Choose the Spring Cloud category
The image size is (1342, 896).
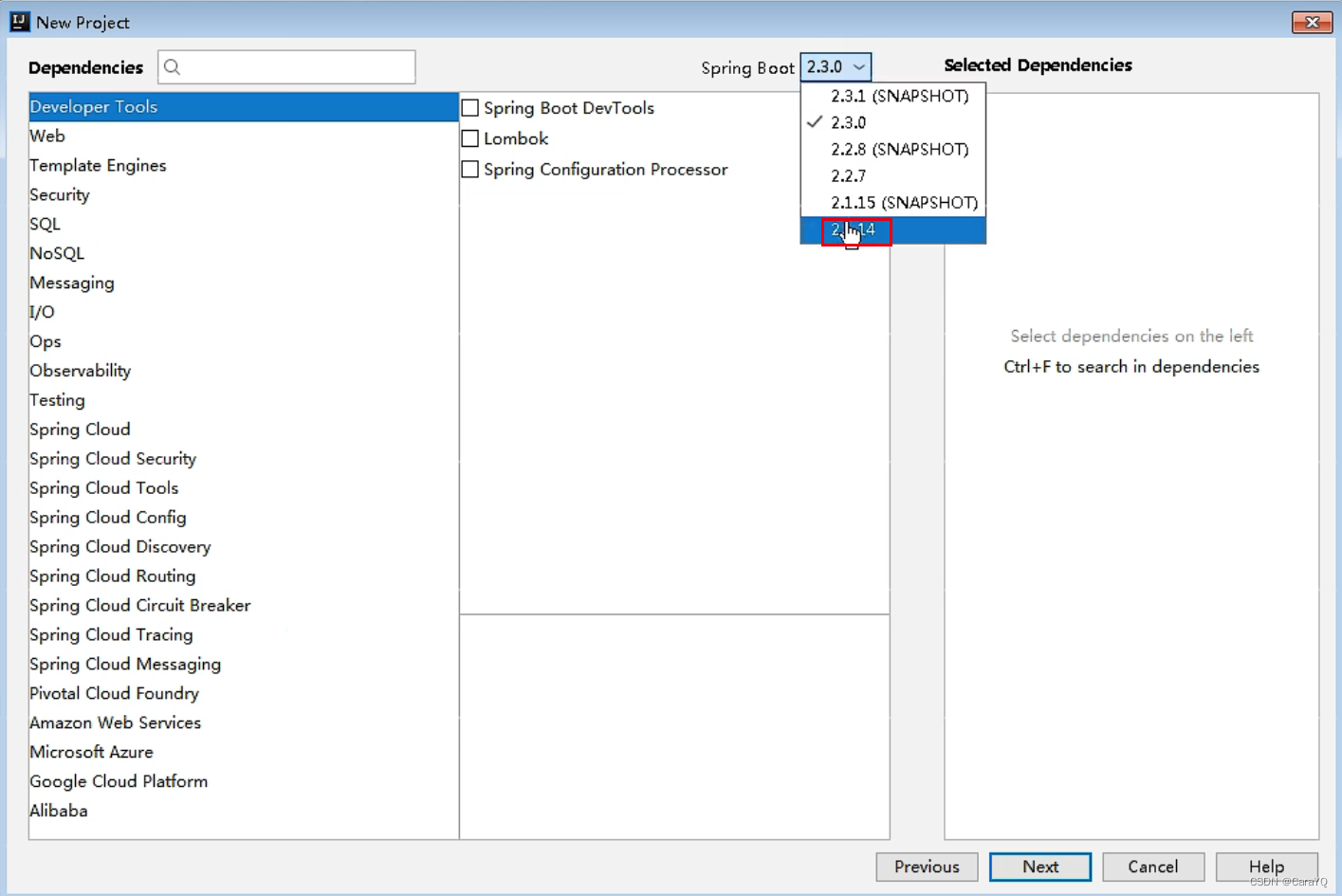[x=244, y=430]
